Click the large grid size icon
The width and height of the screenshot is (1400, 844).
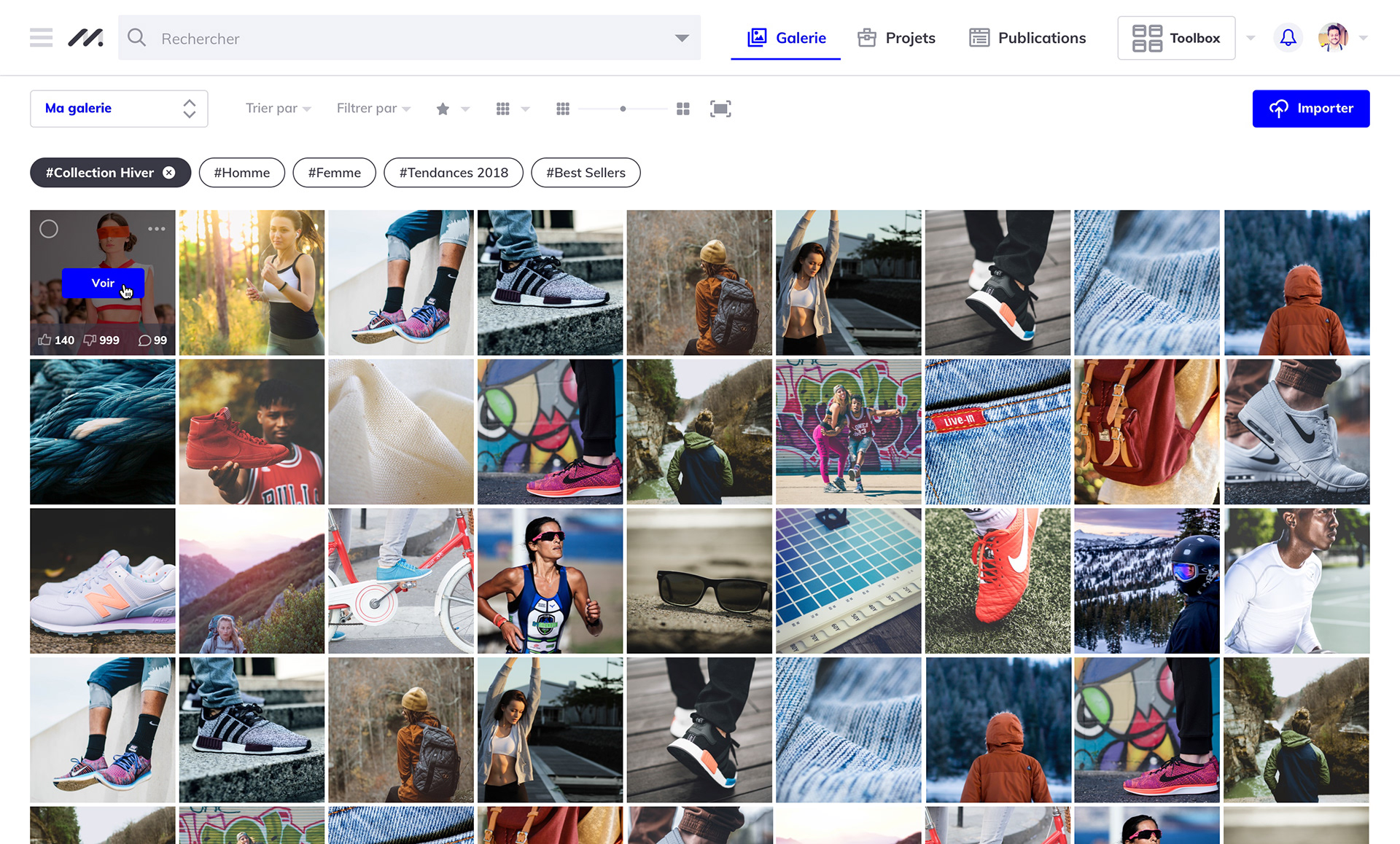[682, 109]
